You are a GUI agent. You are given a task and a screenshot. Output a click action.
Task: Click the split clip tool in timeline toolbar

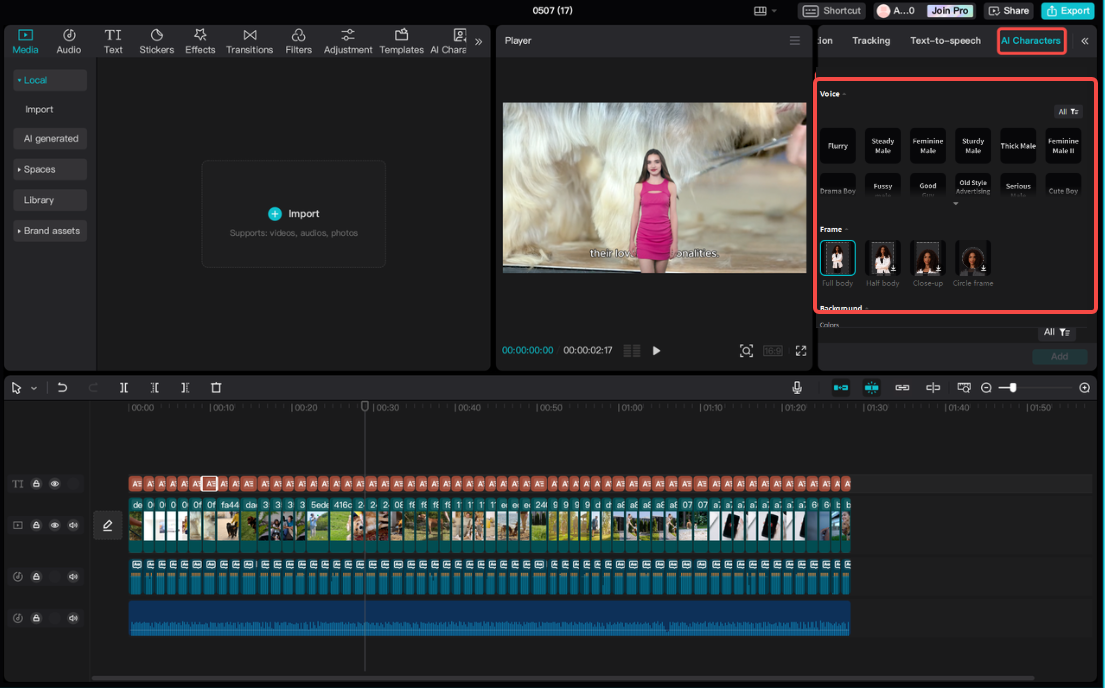coord(124,388)
